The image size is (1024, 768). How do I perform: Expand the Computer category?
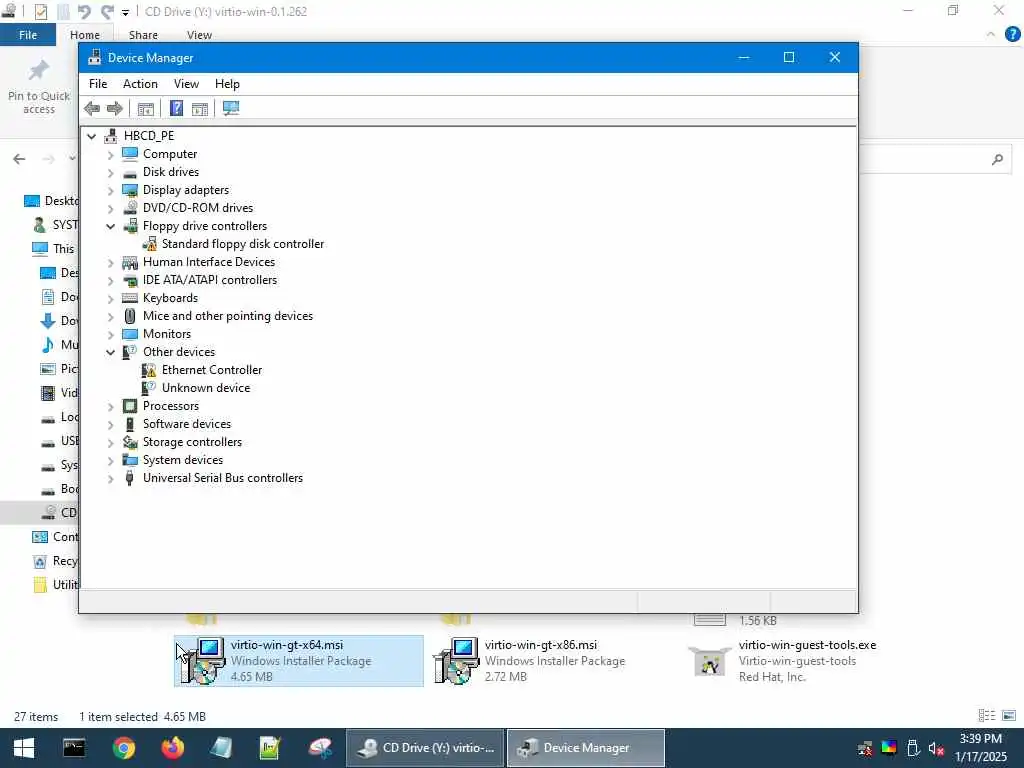point(110,154)
